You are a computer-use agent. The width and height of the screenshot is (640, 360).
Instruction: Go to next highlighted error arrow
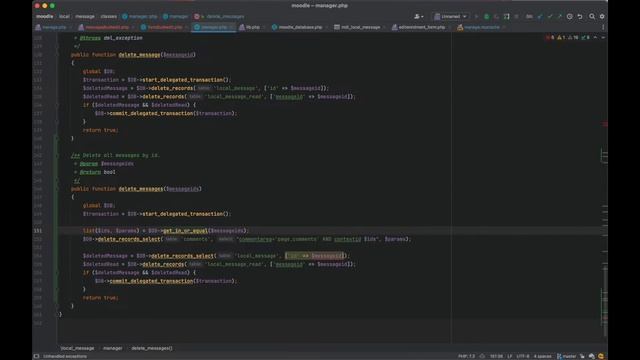click(x=603, y=38)
